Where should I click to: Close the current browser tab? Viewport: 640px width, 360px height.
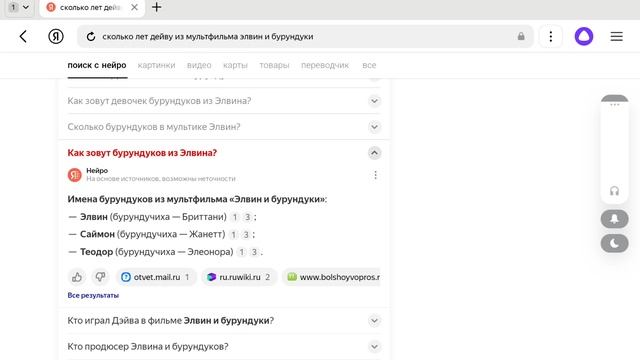click(x=134, y=7)
